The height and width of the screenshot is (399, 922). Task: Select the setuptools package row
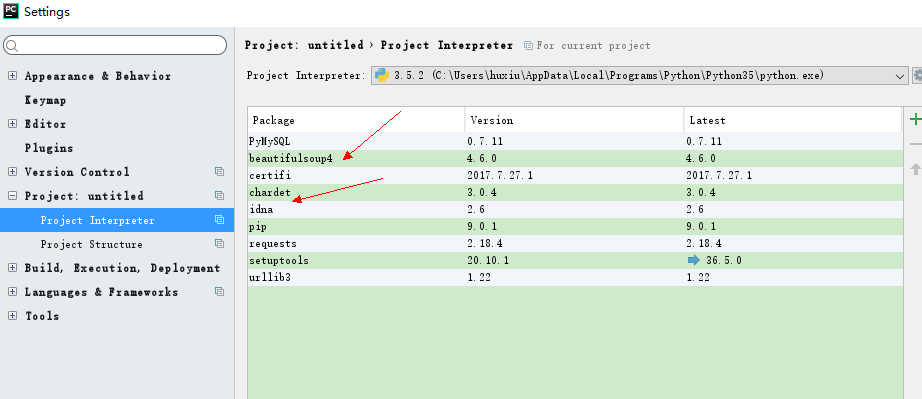click(x=575, y=260)
